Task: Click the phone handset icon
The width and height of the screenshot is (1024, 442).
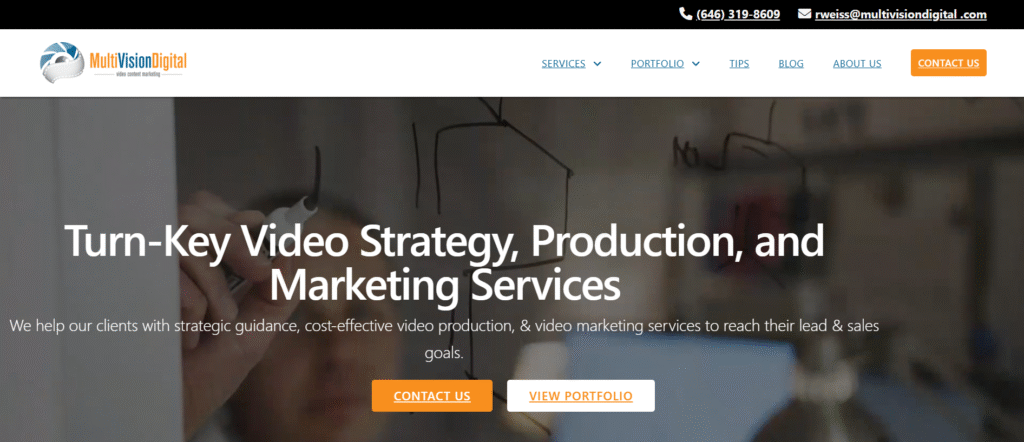Action: pyautogui.click(x=685, y=14)
